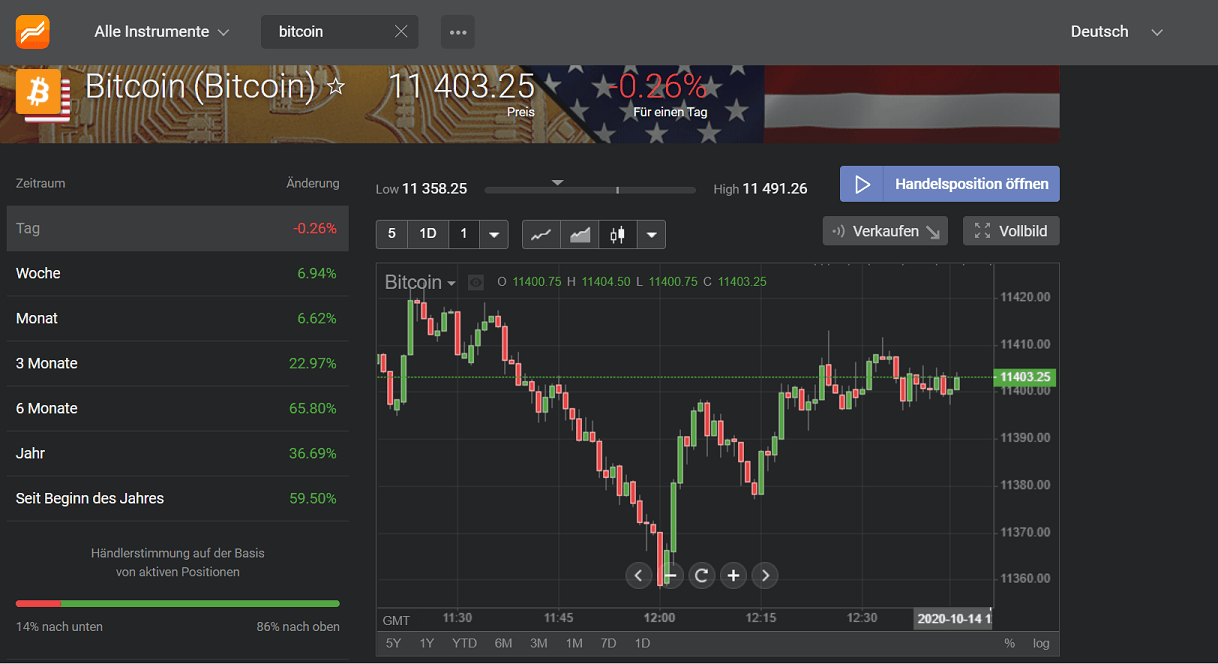
Task: Open Vollbild fullscreen mode
Action: click(x=1011, y=231)
